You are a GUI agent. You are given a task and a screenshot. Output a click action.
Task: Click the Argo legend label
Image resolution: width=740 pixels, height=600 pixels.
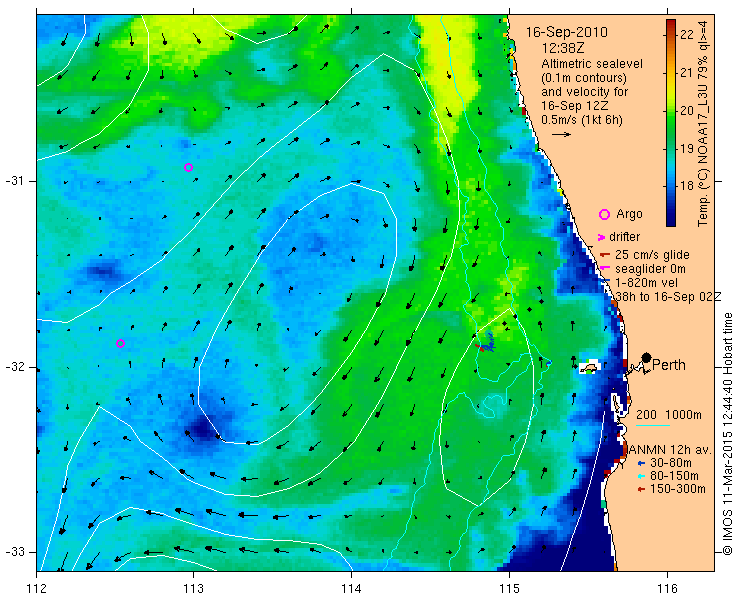pos(629,214)
